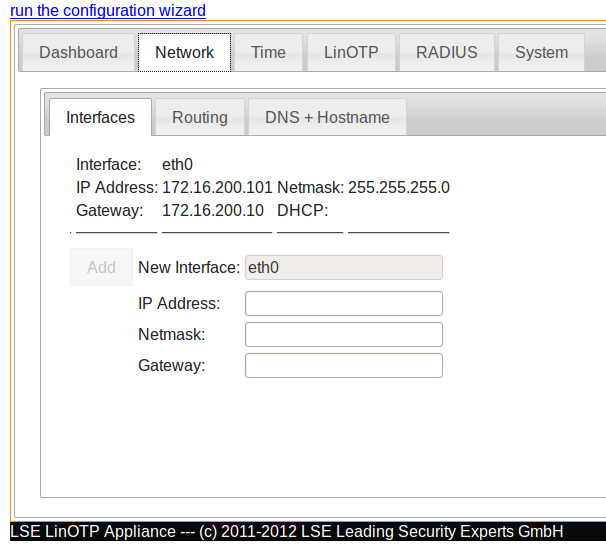
Task: Click the 255.255.255.0 netmask value
Action: pos(399,187)
